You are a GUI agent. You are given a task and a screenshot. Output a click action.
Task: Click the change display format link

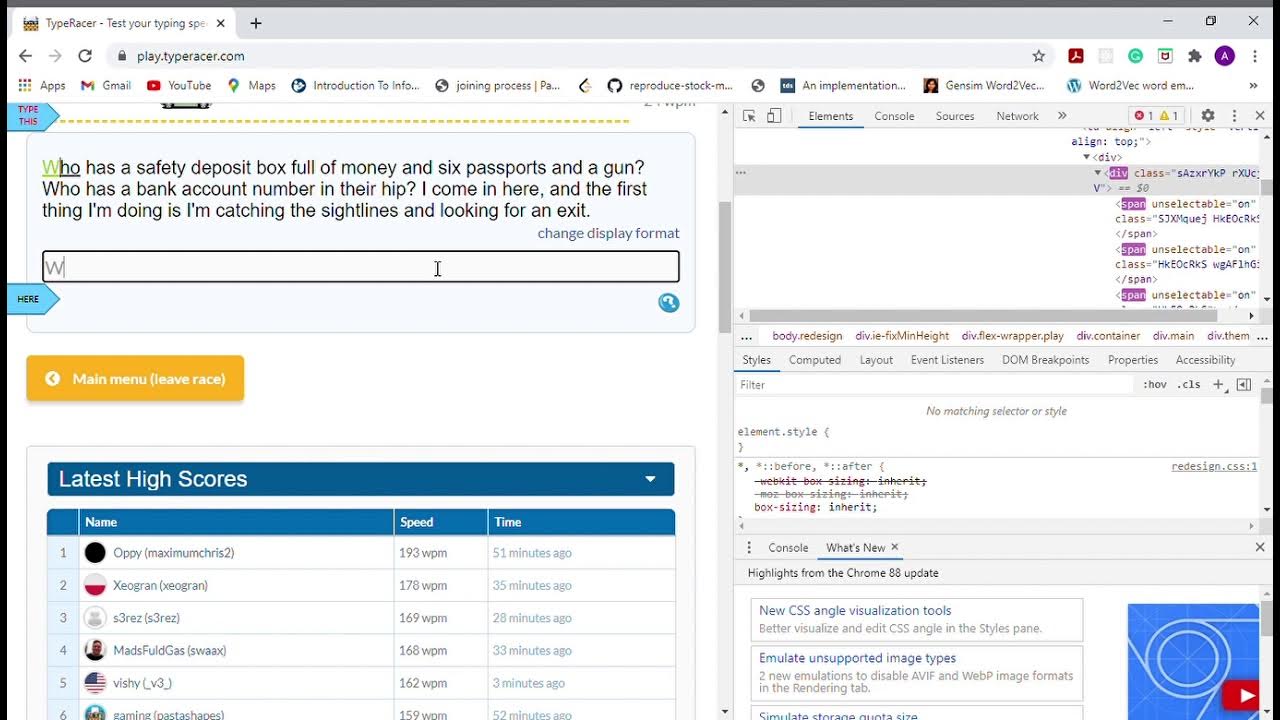click(x=608, y=233)
